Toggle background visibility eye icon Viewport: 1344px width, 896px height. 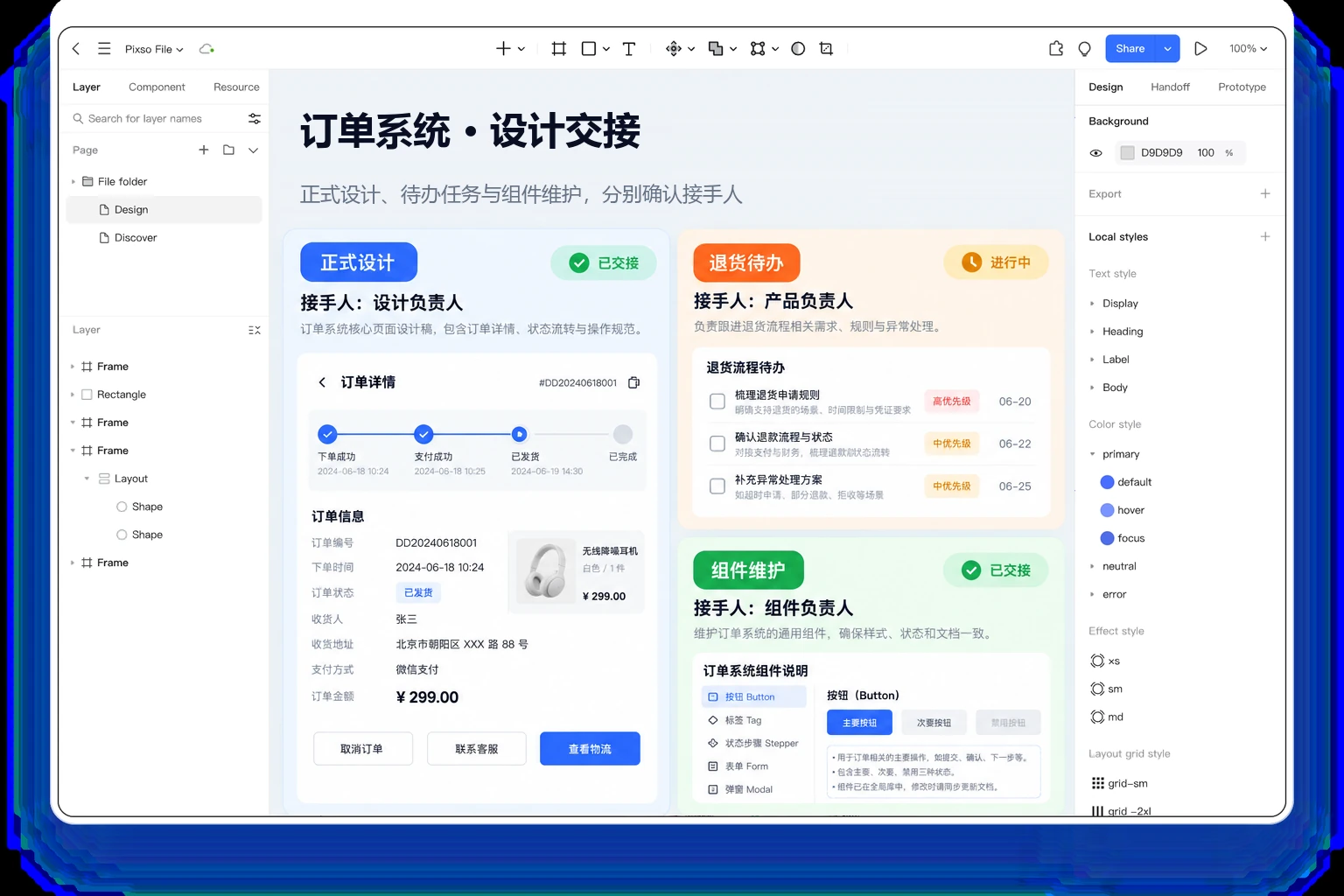coord(1095,153)
